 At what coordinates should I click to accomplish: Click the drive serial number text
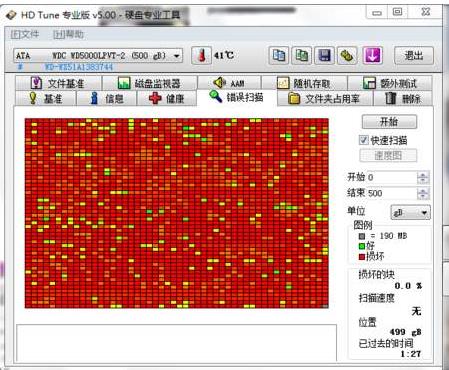point(79,67)
